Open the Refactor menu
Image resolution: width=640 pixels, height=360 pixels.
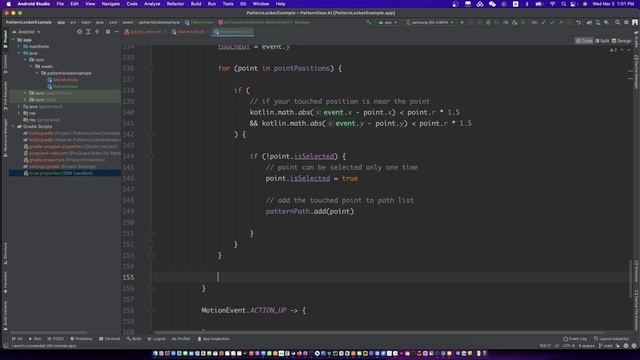click(175, 4)
